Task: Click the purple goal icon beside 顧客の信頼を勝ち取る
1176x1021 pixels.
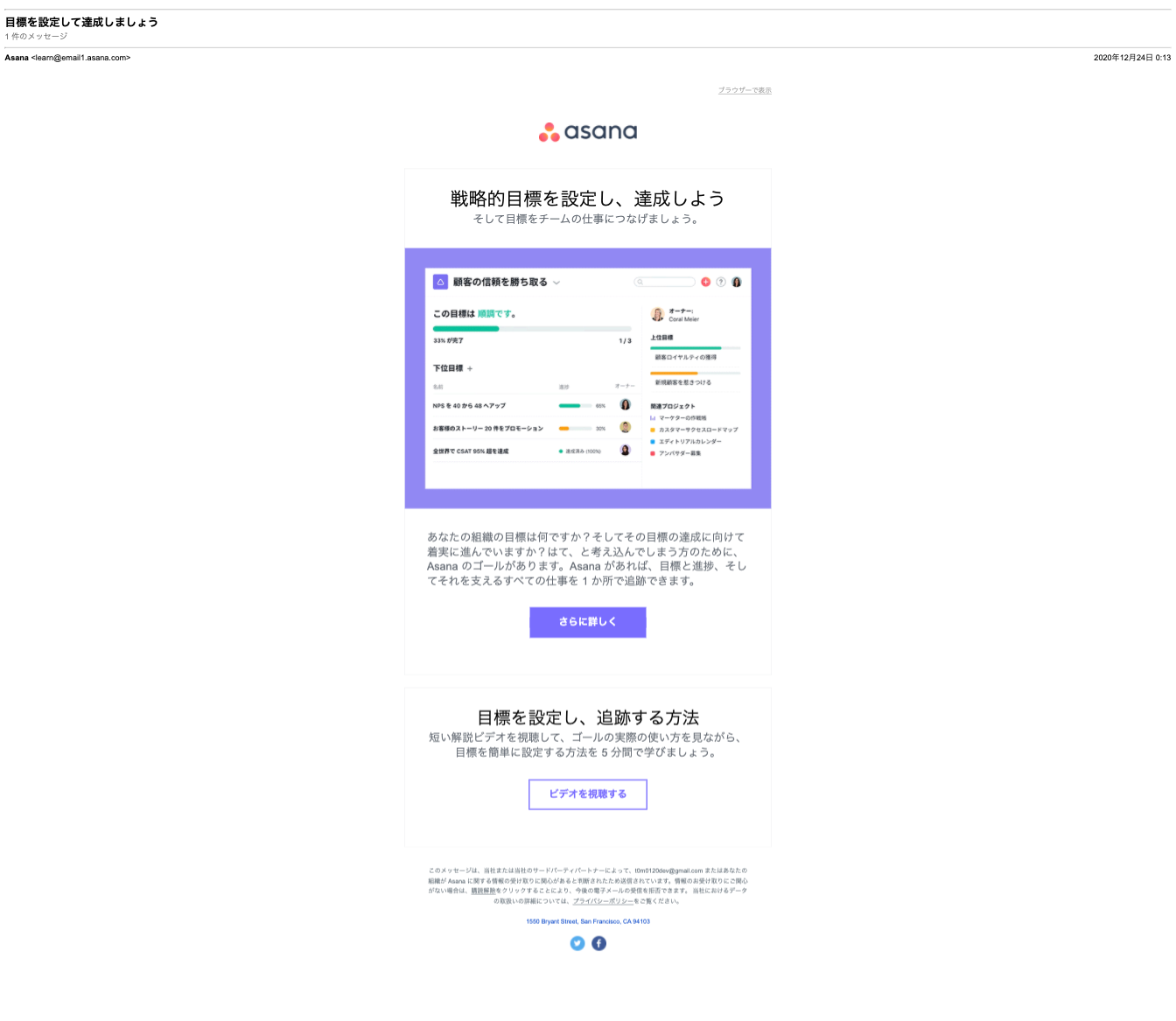Action: click(441, 282)
